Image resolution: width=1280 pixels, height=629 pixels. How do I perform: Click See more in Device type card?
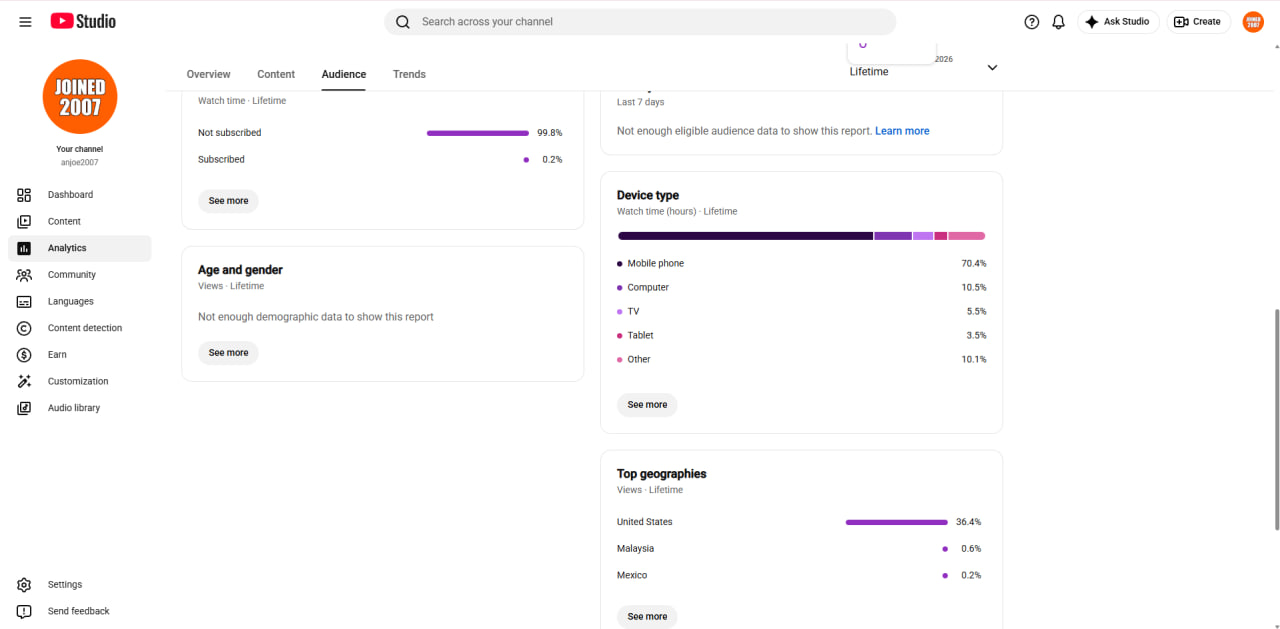[647, 405]
